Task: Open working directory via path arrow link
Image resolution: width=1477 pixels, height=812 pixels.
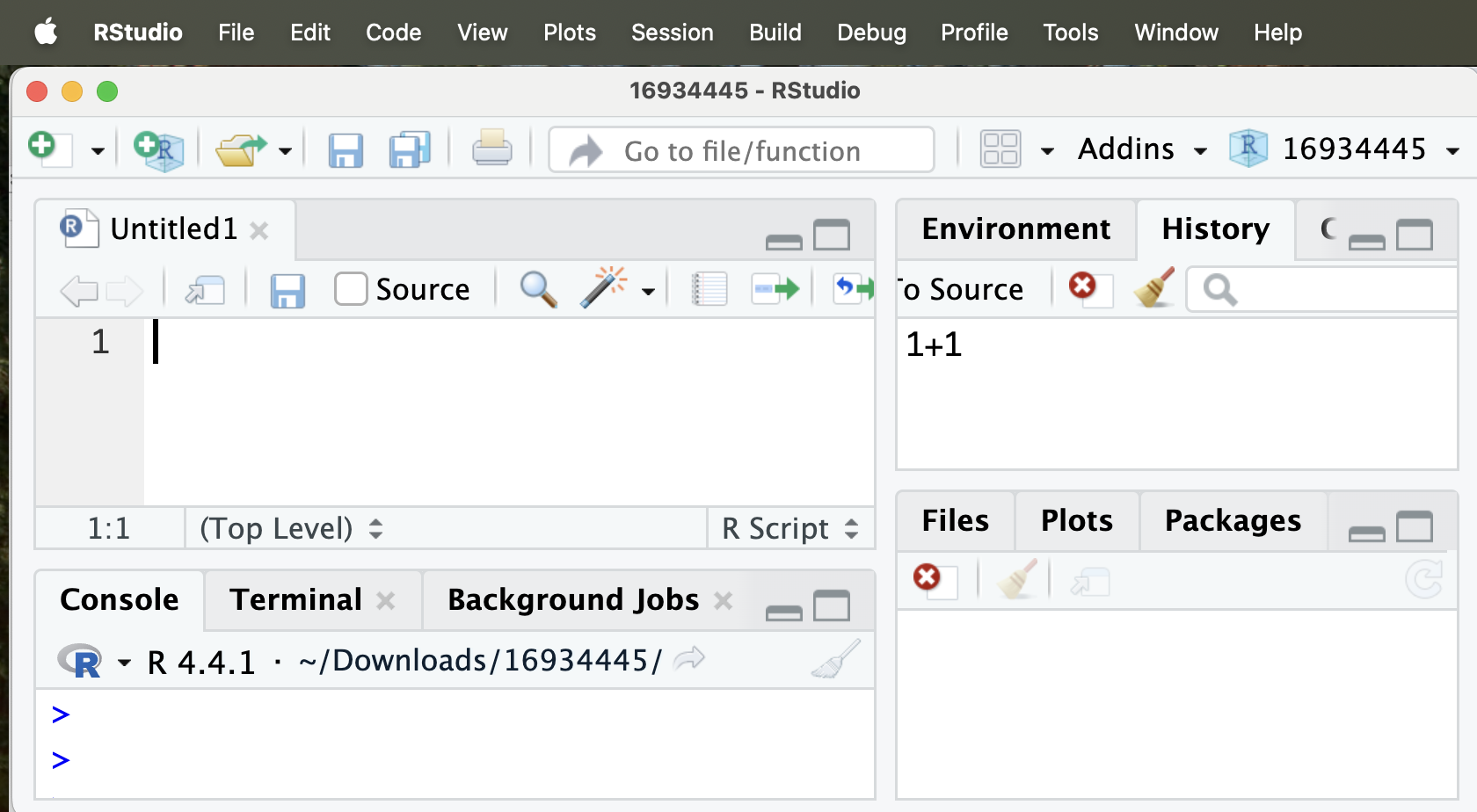Action: coord(688,659)
